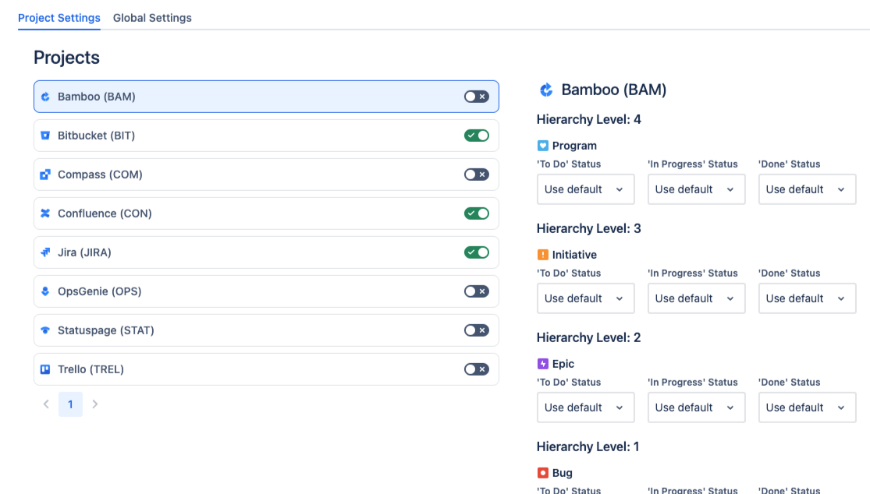This screenshot has height=494, width=870.
Task: Enable the Trello (TREL) project toggle
Action: coord(476,370)
